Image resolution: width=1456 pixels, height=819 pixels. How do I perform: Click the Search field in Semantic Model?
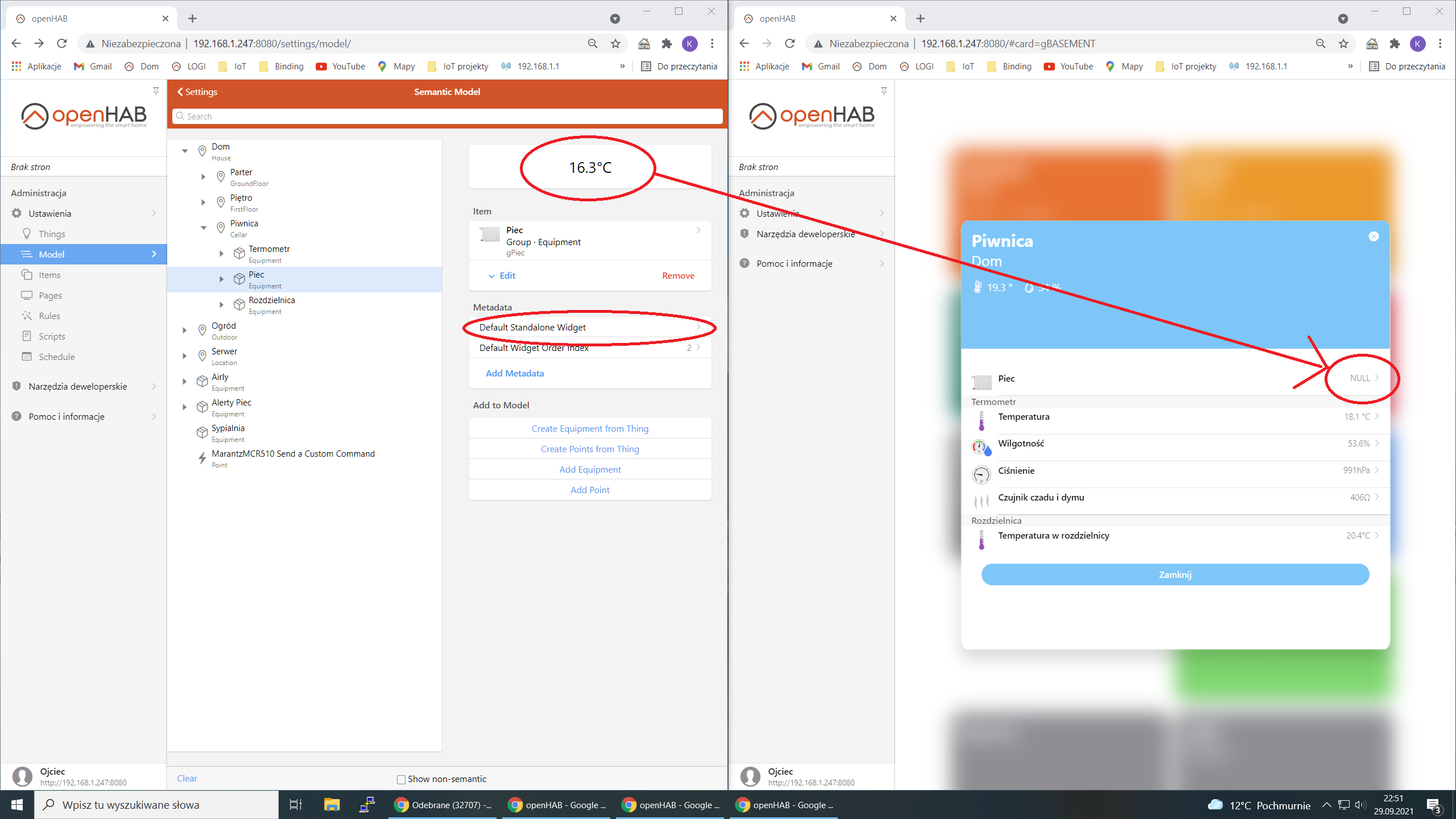point(446,116)
